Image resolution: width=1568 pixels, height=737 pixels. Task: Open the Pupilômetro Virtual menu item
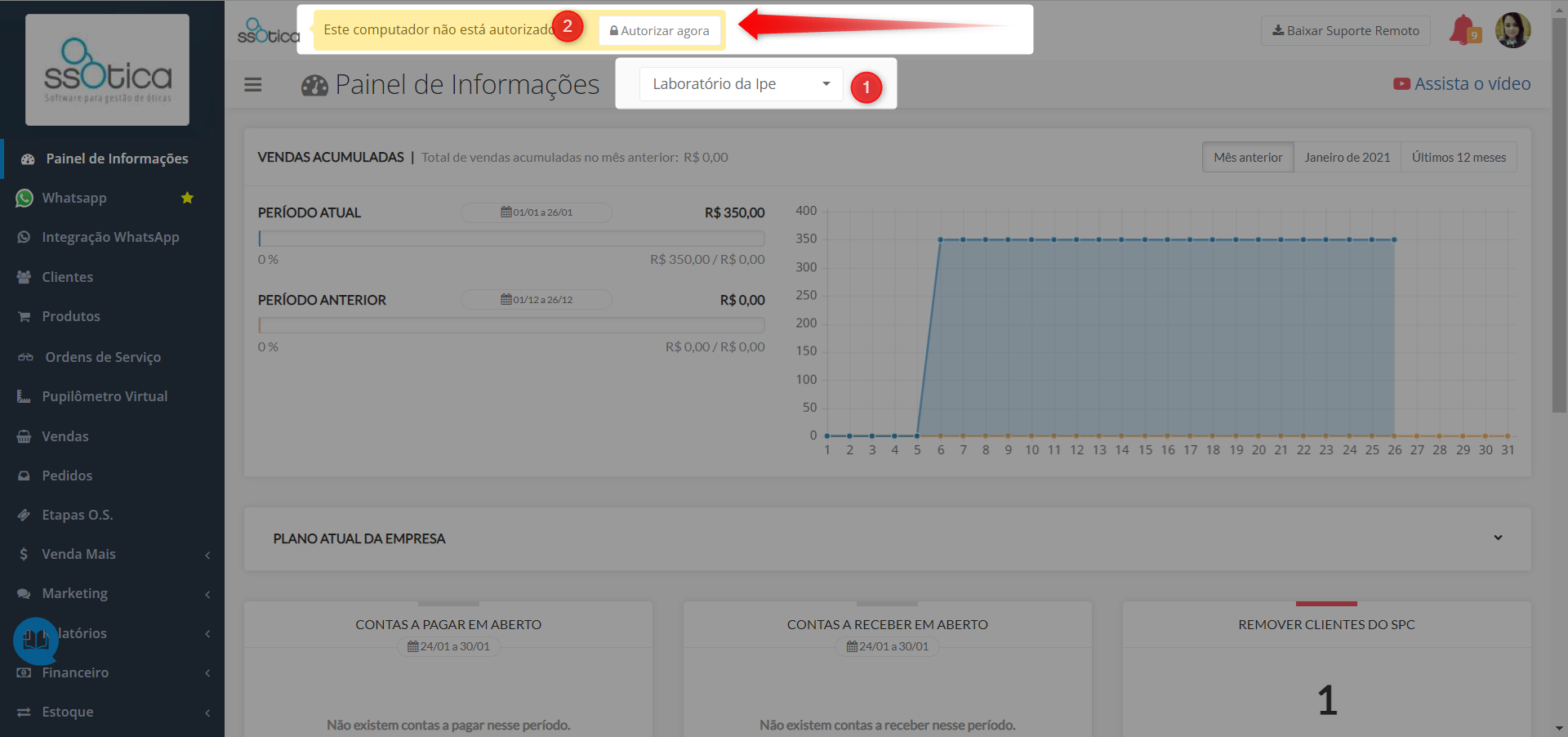pyautogui.click(x=112, y=396)
